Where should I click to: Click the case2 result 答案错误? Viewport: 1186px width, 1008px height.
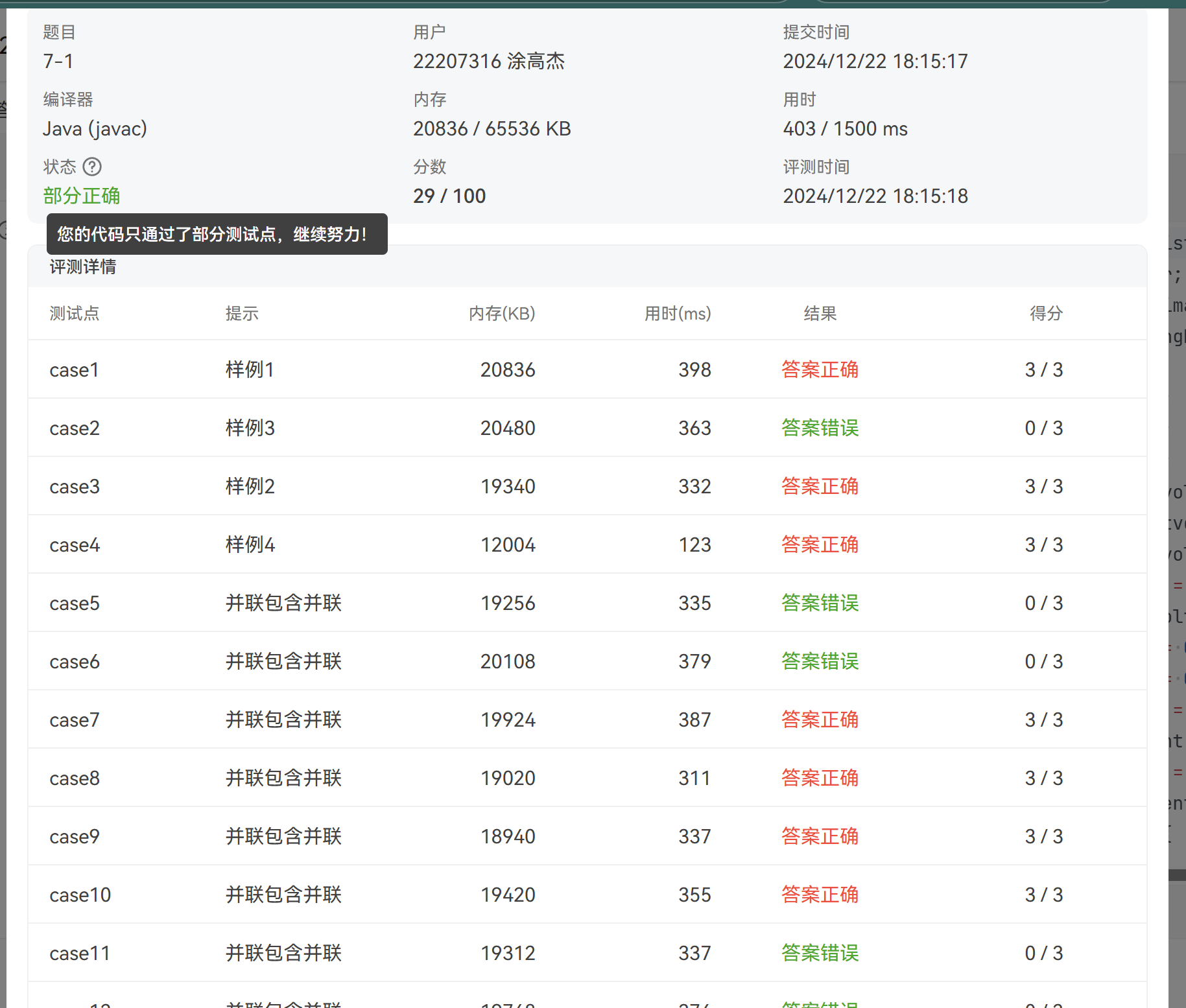(x=820, y=428)
